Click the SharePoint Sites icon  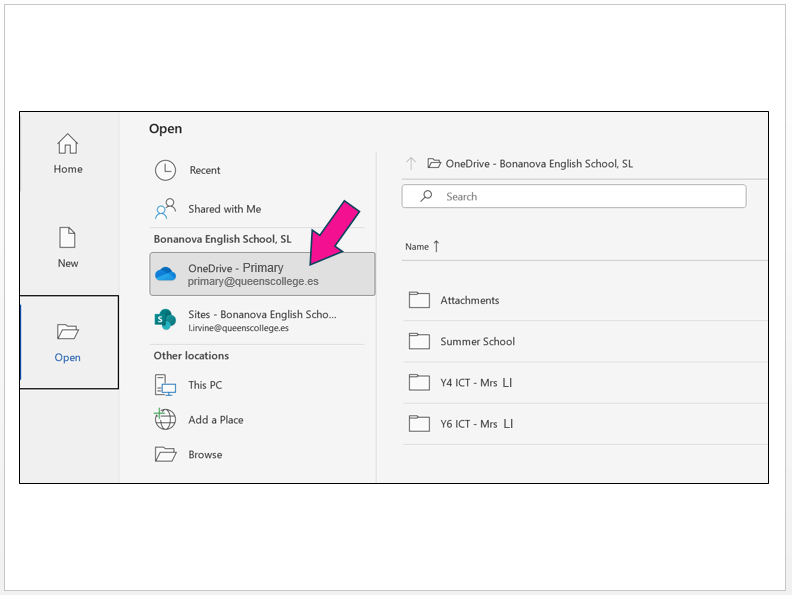click(165, 320)
